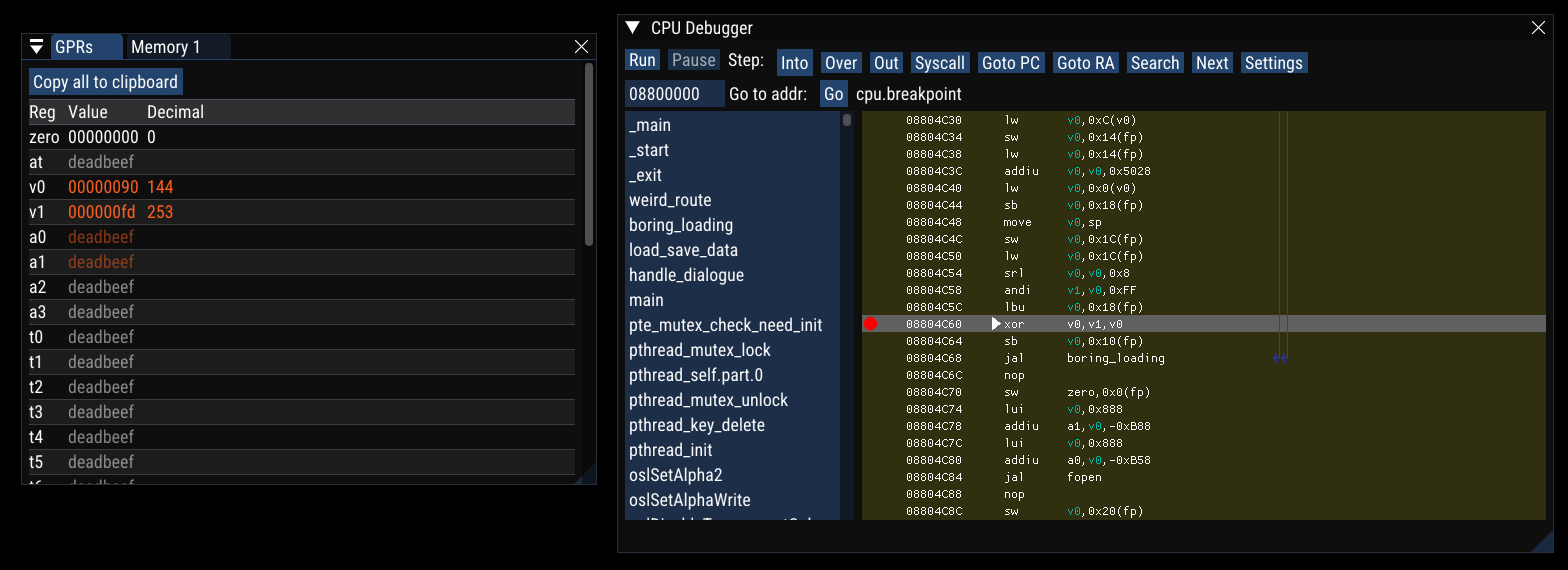Click the GPRs window resize grip corner

point(586,474)
